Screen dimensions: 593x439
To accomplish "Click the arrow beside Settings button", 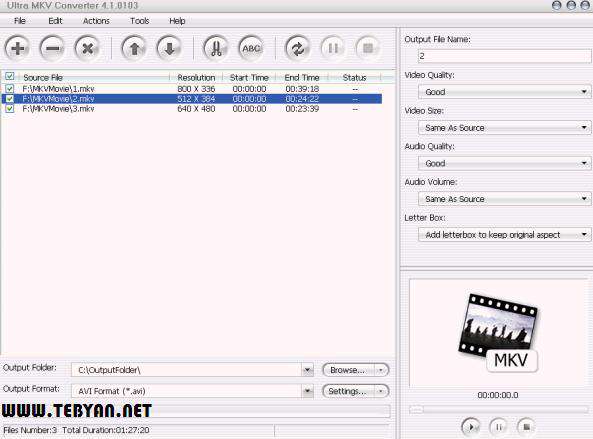I will coord(381,391).
